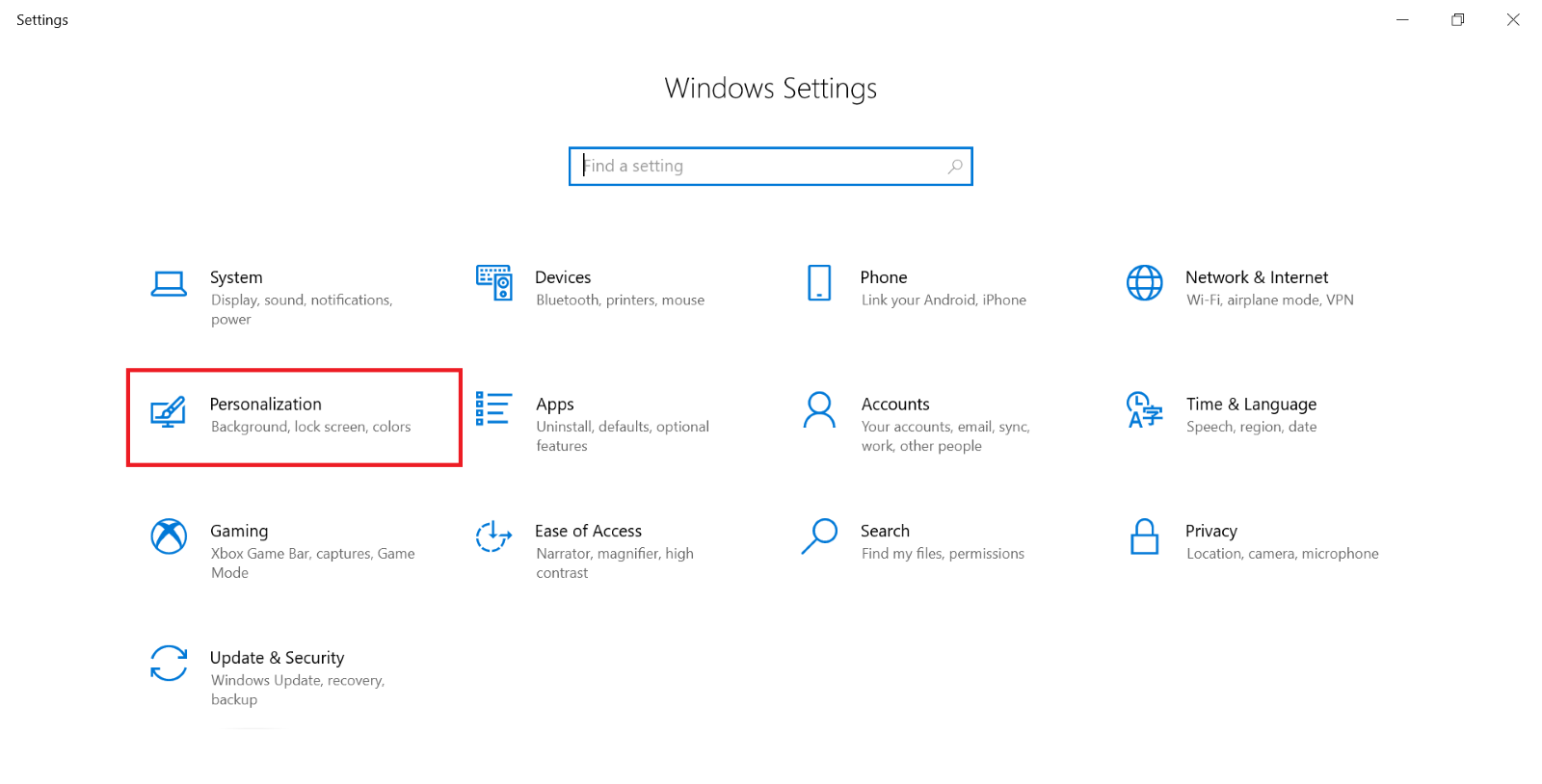Open the Search category title
The height and width of the screenshot is (784, 1542).
(x=885, y=531)
